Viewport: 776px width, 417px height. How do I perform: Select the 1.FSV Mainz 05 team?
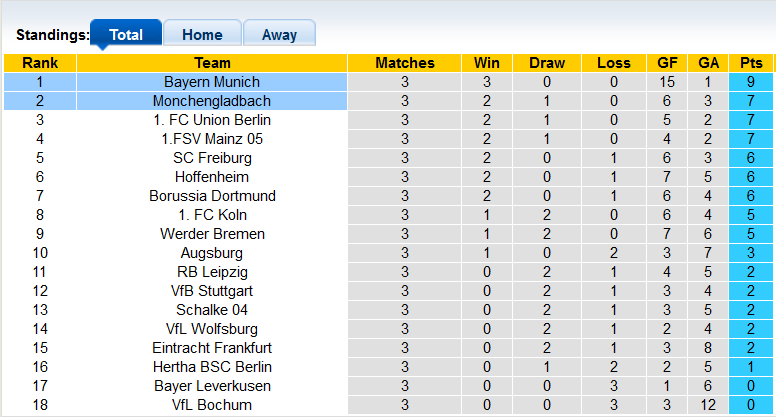(x=212, y=139)
